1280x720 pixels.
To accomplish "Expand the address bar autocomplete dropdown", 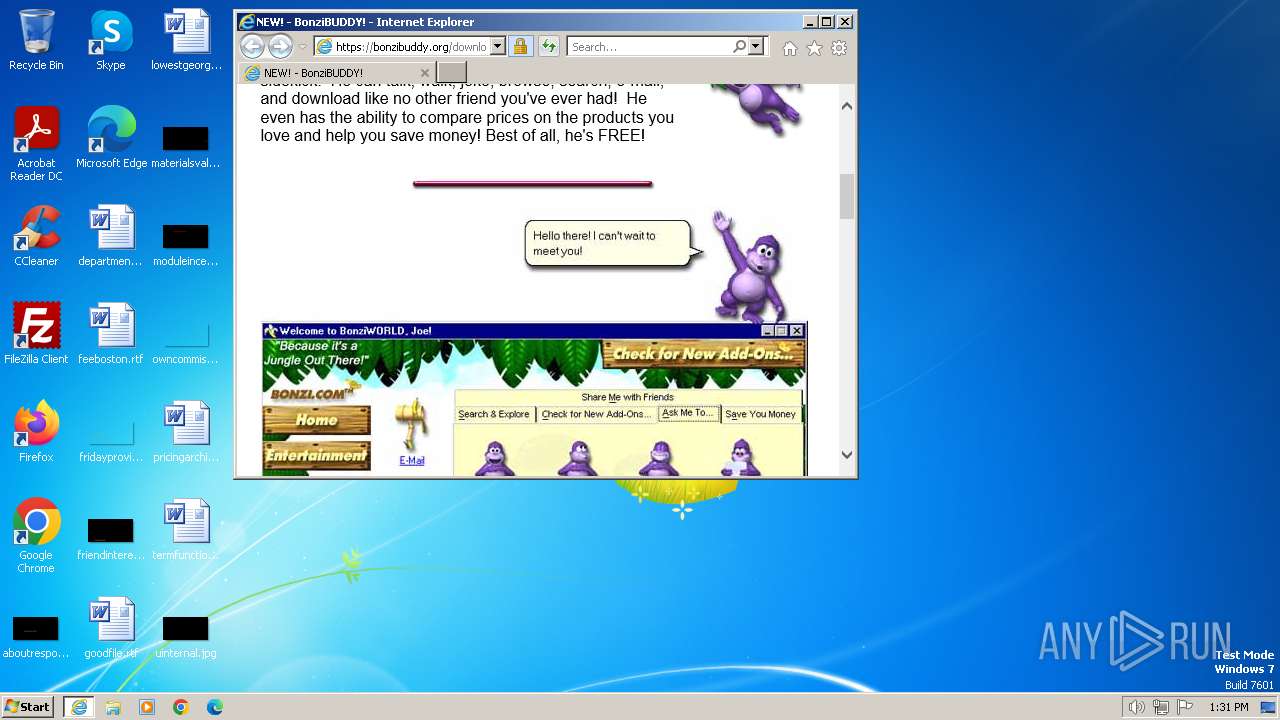I will click(x=498, y=47).
